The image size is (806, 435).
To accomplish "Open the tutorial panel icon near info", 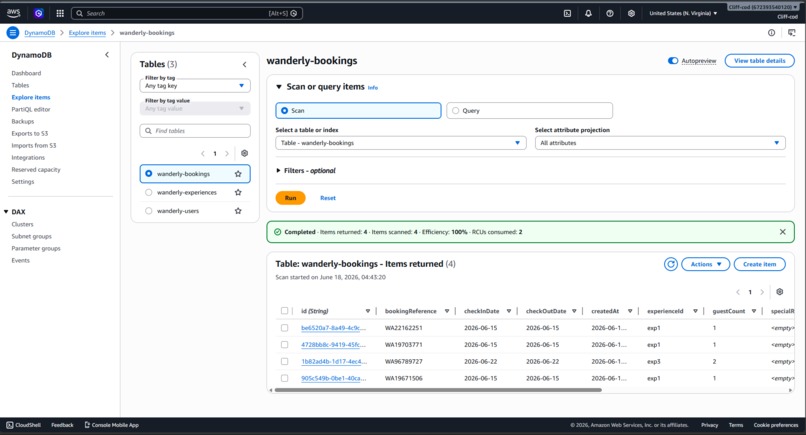I will tap(792, 33).
